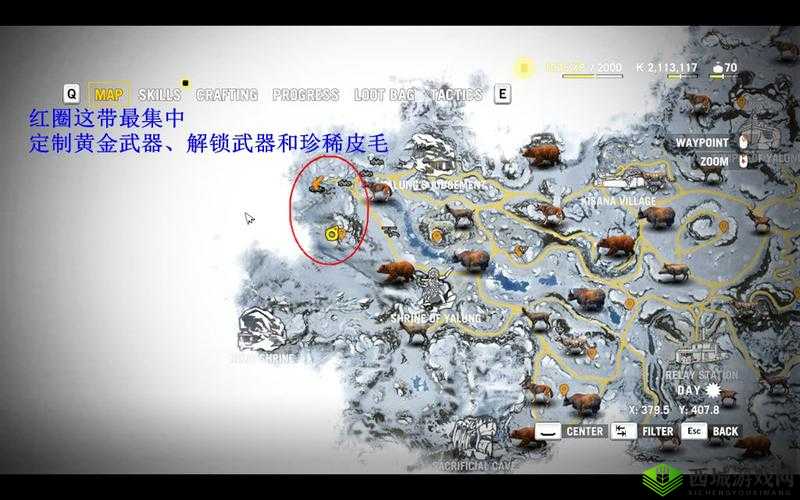
Task: Click the antlered deer icon east of Kisana Village
Action: [x=758, y=220]
